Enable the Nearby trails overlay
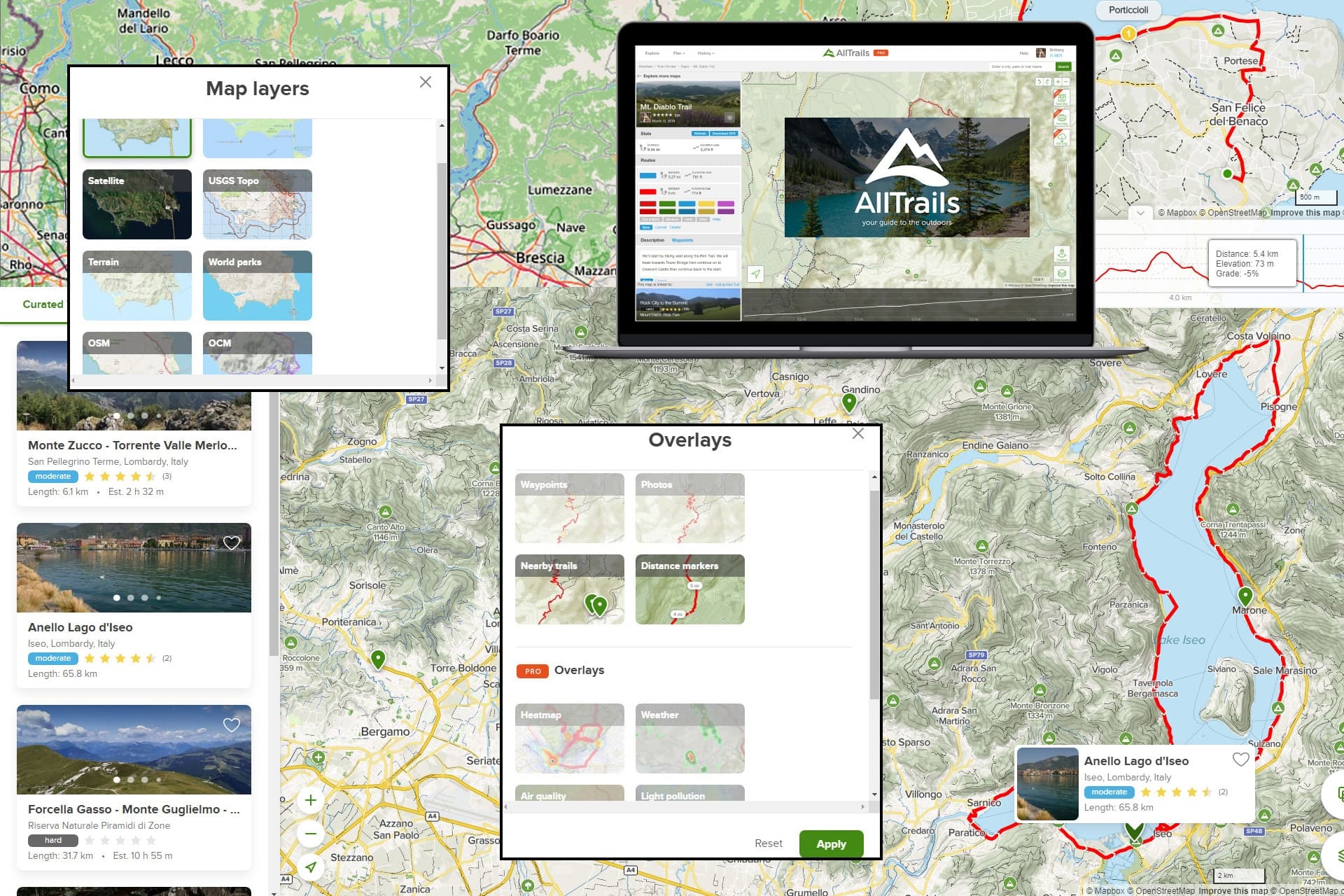1344x896 pixels. (x=570, y=589)
